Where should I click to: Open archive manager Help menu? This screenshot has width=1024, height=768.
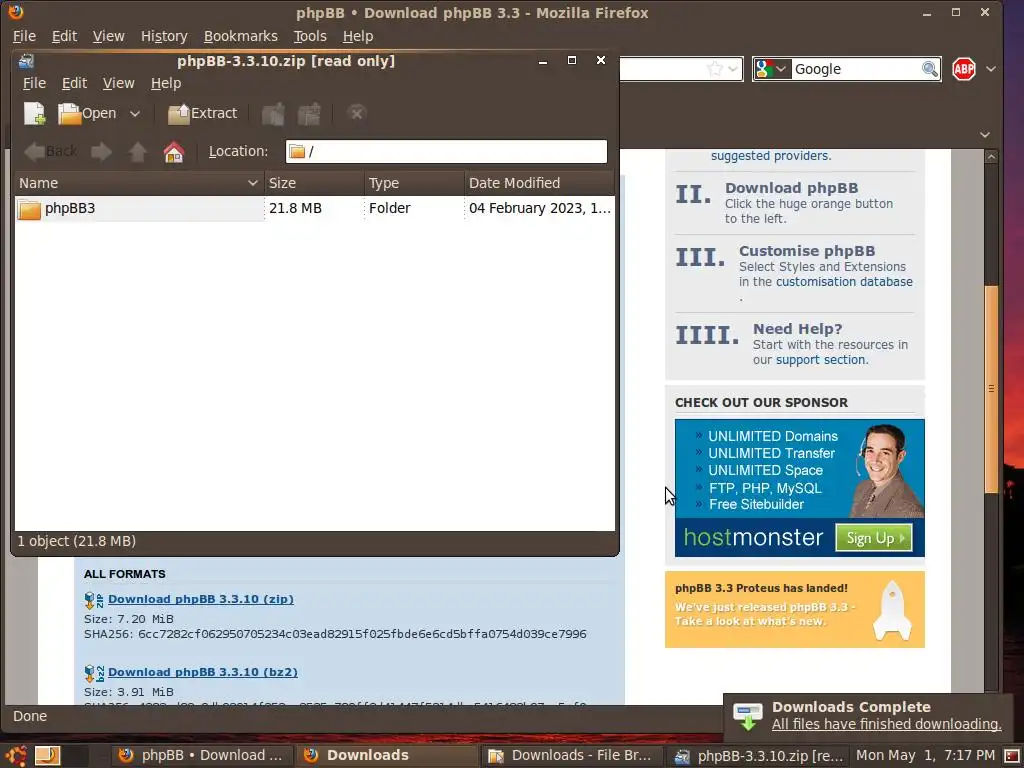point(166,83)
